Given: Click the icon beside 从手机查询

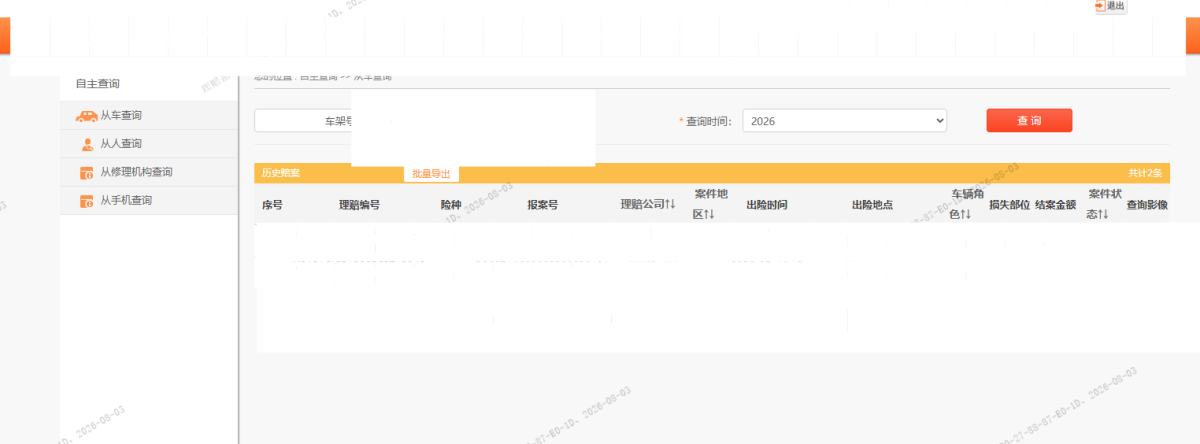Looking at the screenshot, I should click(86, 201).
